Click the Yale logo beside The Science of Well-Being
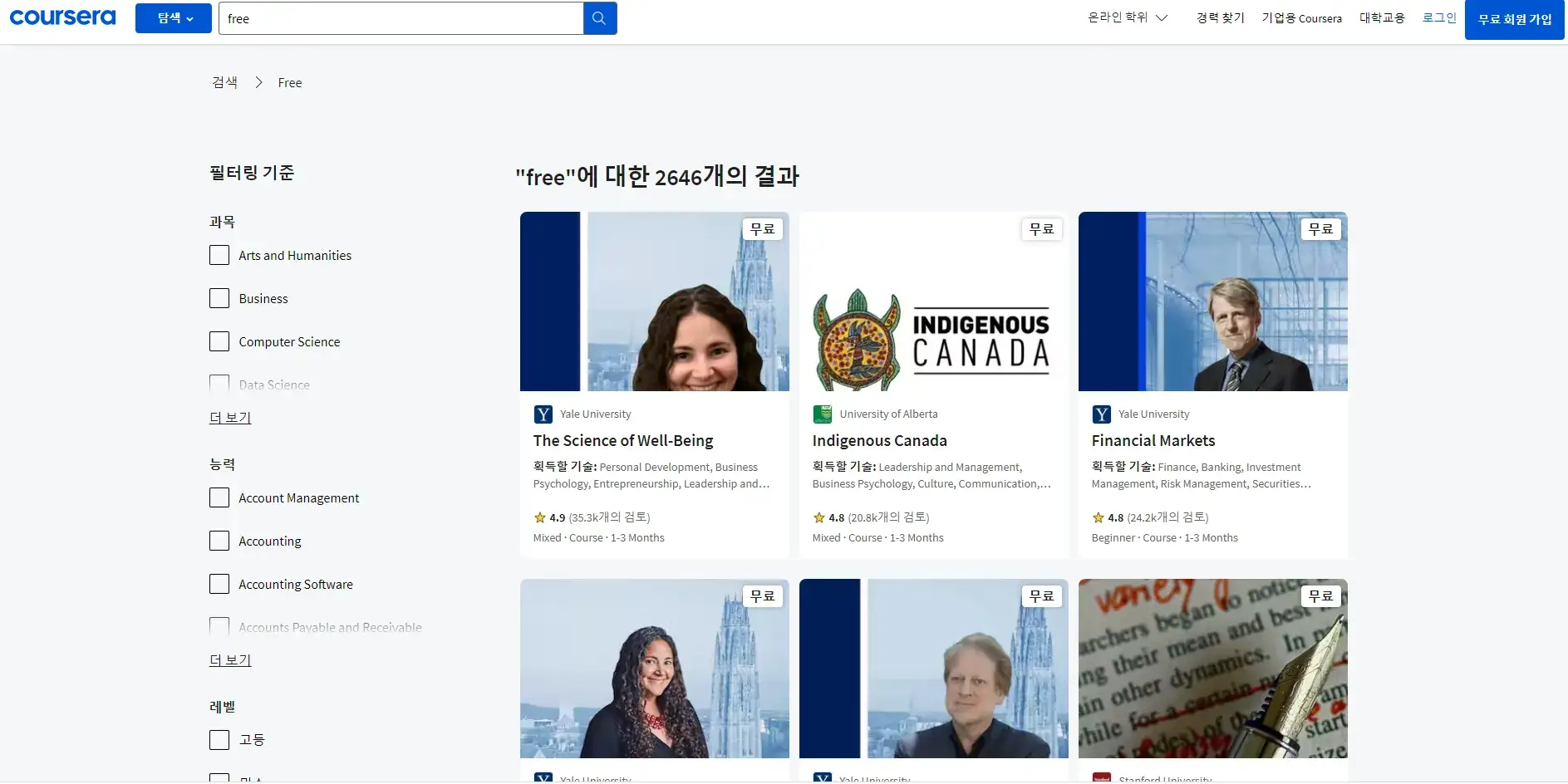Screen dimensions: 1568x784 coord(543,414)
